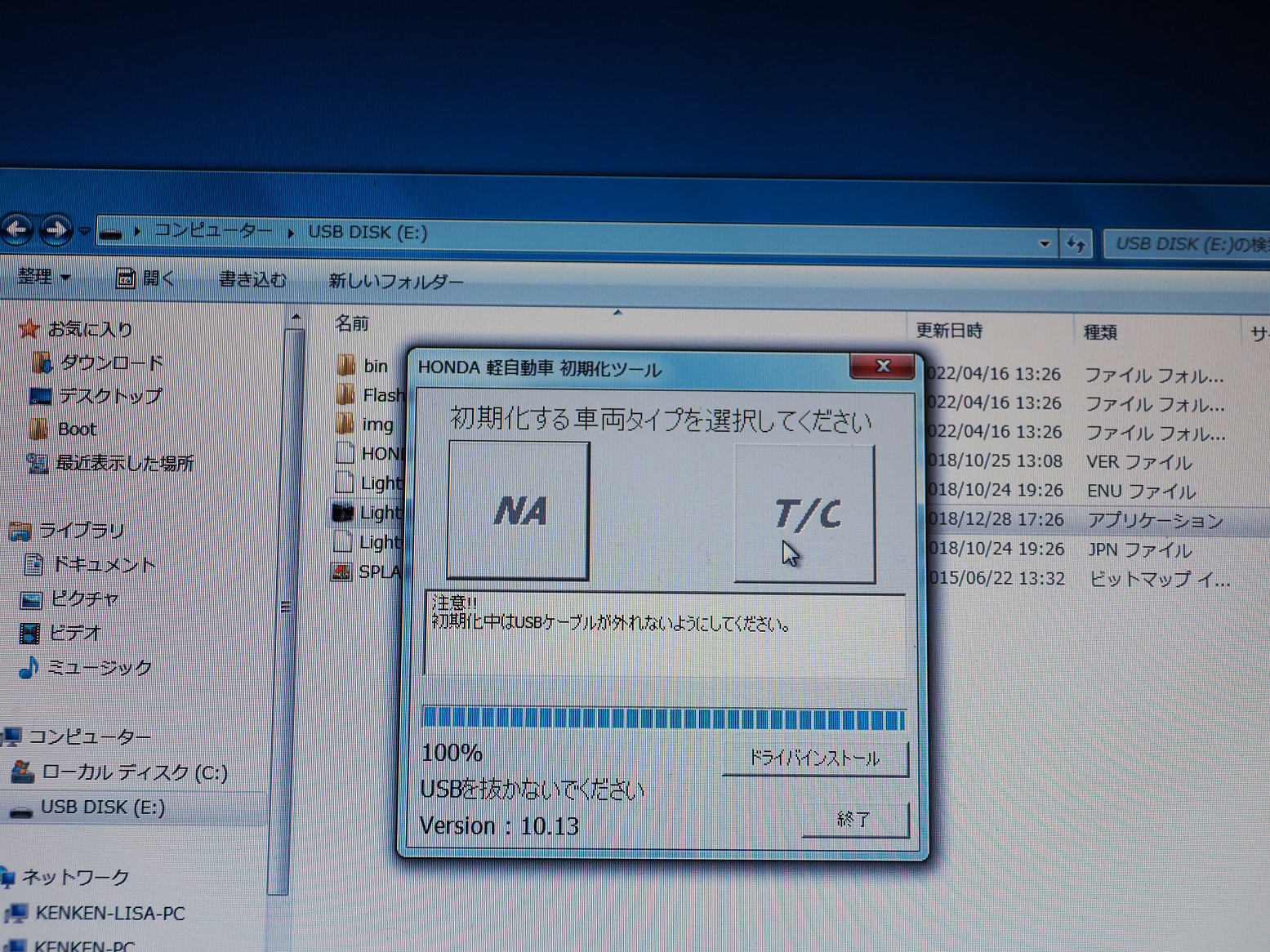Click the ドキュメント library icon
Screen dimensions: 1270x952
(33, 564)
